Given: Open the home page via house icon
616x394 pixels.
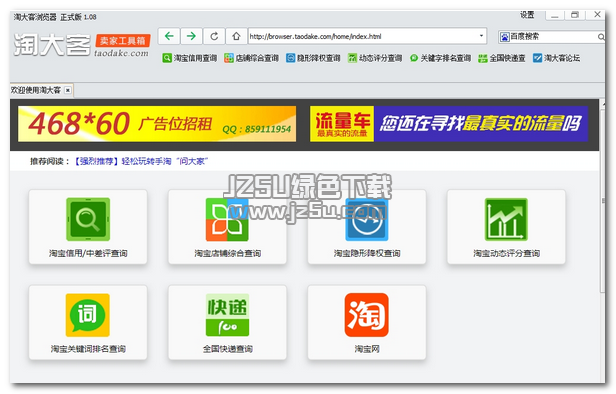Looking at the screenshot, I should [x=236, y=36].
